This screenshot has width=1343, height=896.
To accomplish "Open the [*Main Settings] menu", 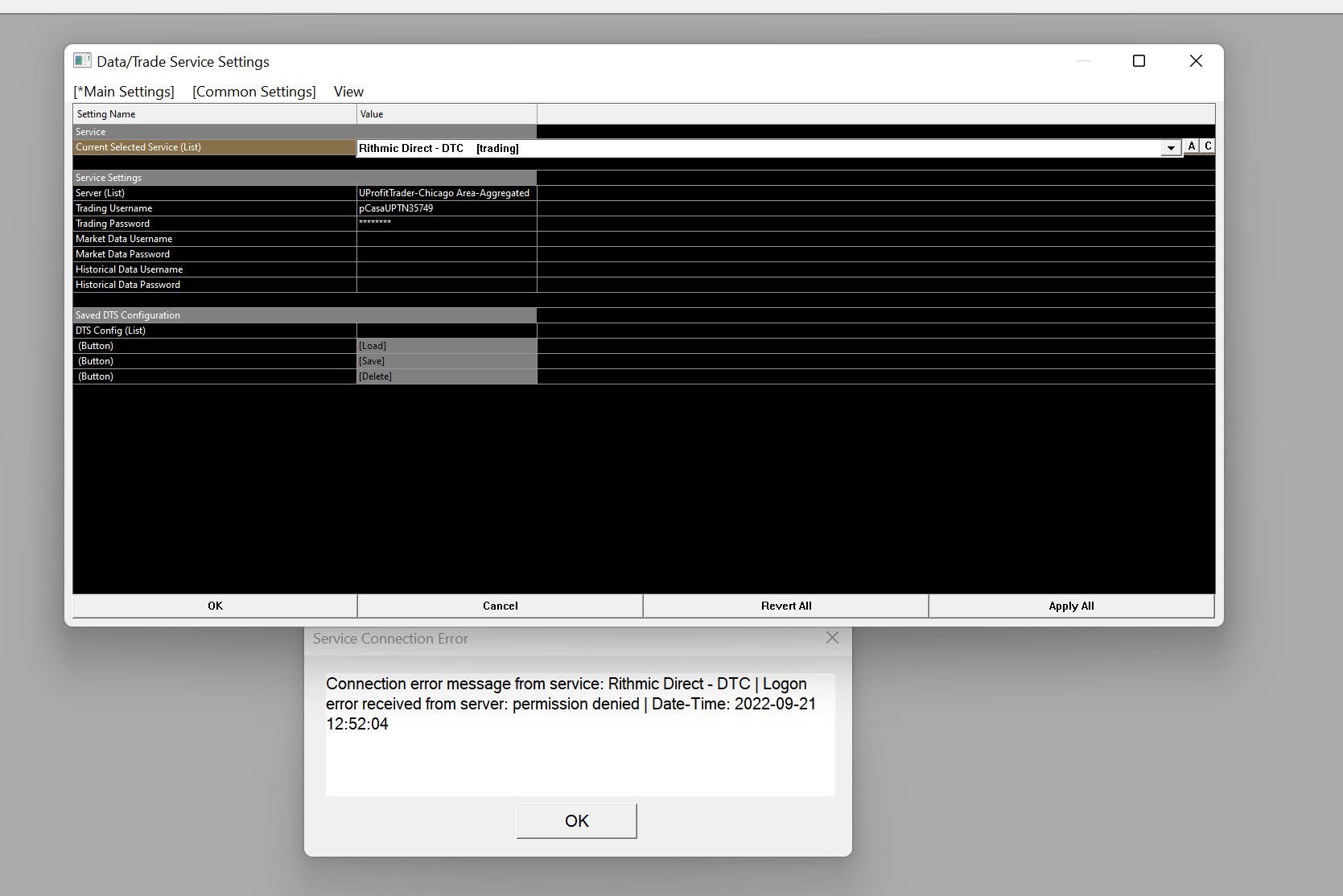I will (124, 92).
